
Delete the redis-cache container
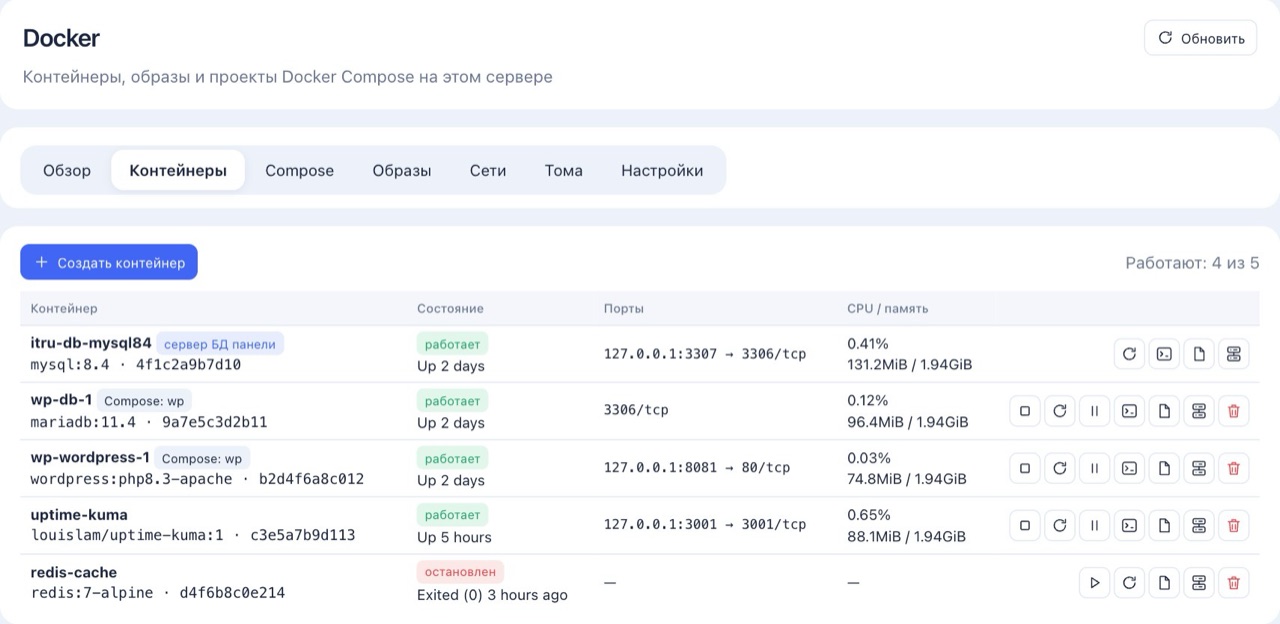[x=1234, y=582]
